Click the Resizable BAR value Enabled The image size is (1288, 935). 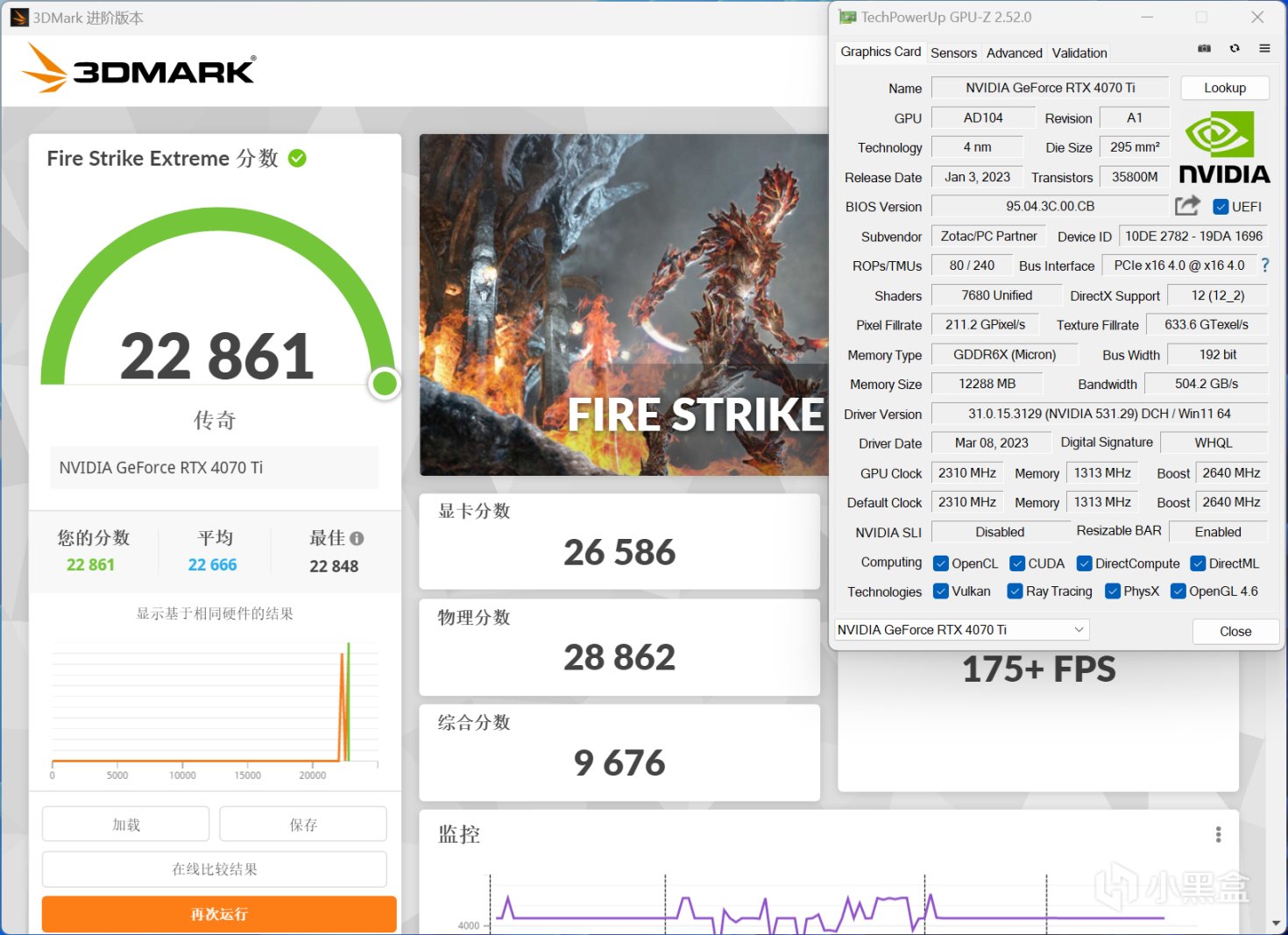coord(1218,532)
